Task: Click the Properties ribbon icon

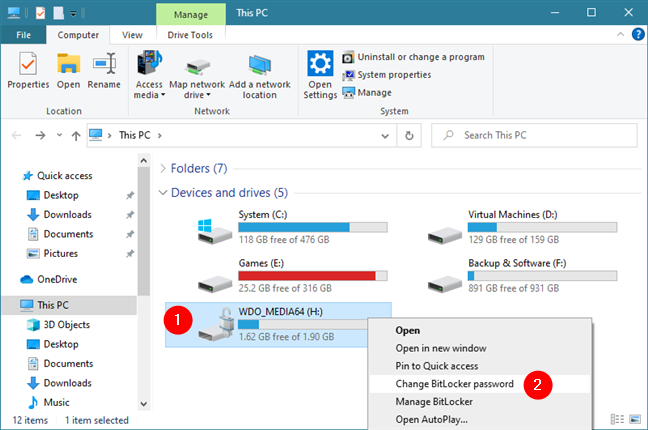Action: [x=28, y=64]
